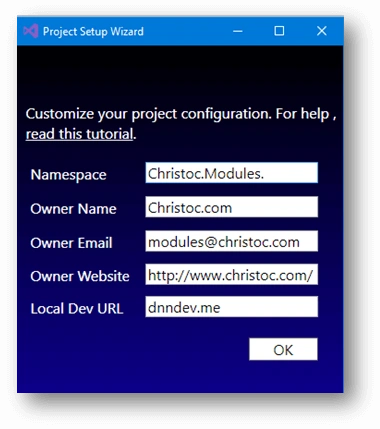
Task: Click the Visual Studio icon in title bar
Action: (31, 31)
